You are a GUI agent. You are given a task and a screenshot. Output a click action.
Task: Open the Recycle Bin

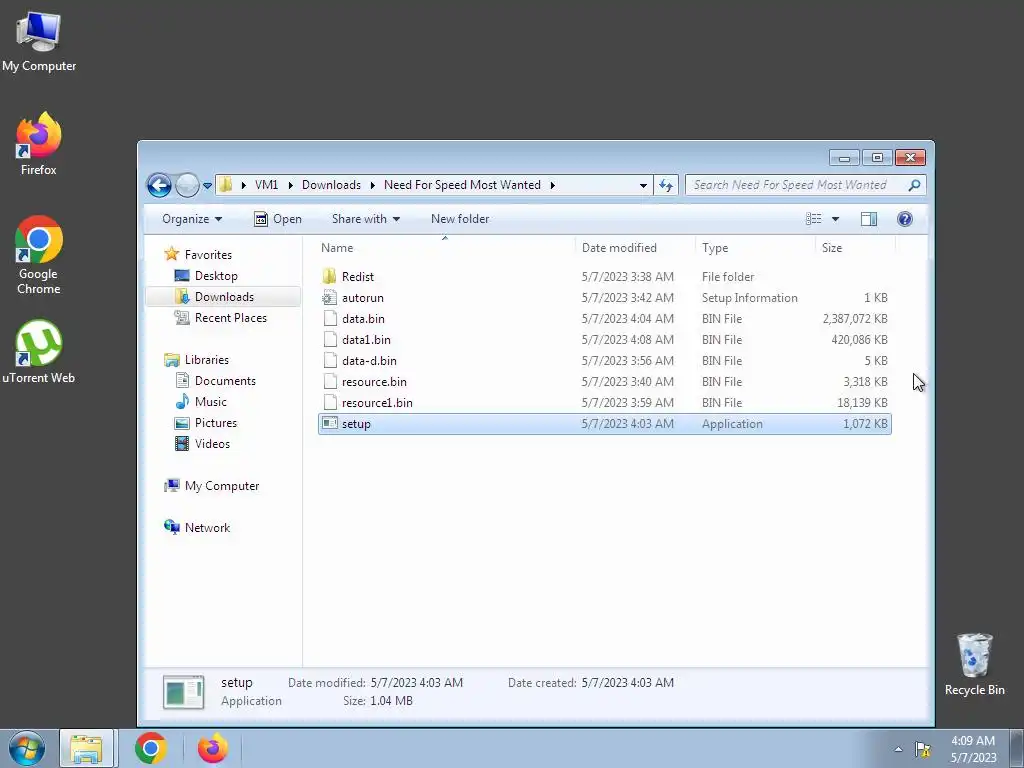(x=974, y=664)
